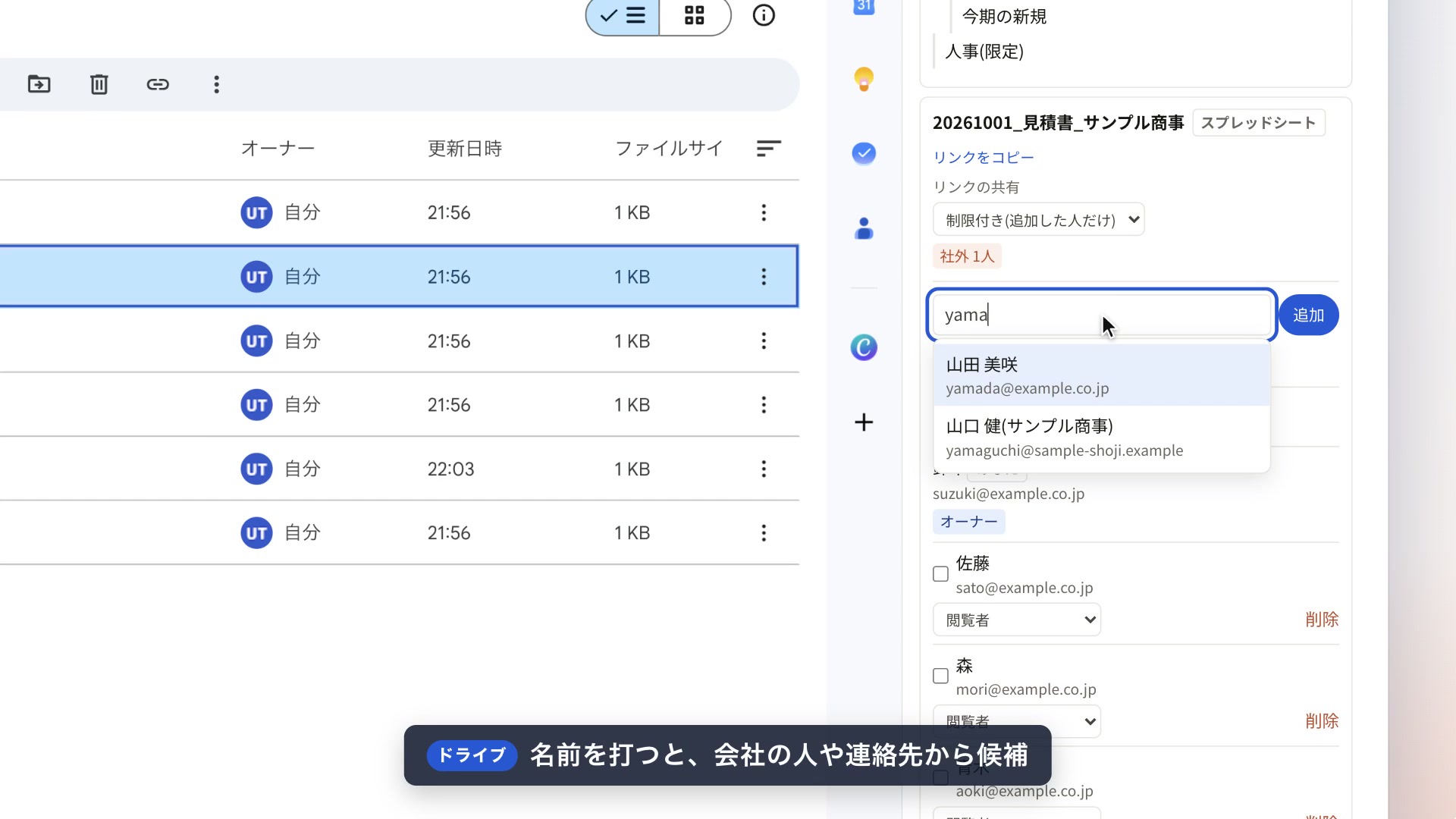
Task: Click the name input field with yama
Action: [1102, 315]
